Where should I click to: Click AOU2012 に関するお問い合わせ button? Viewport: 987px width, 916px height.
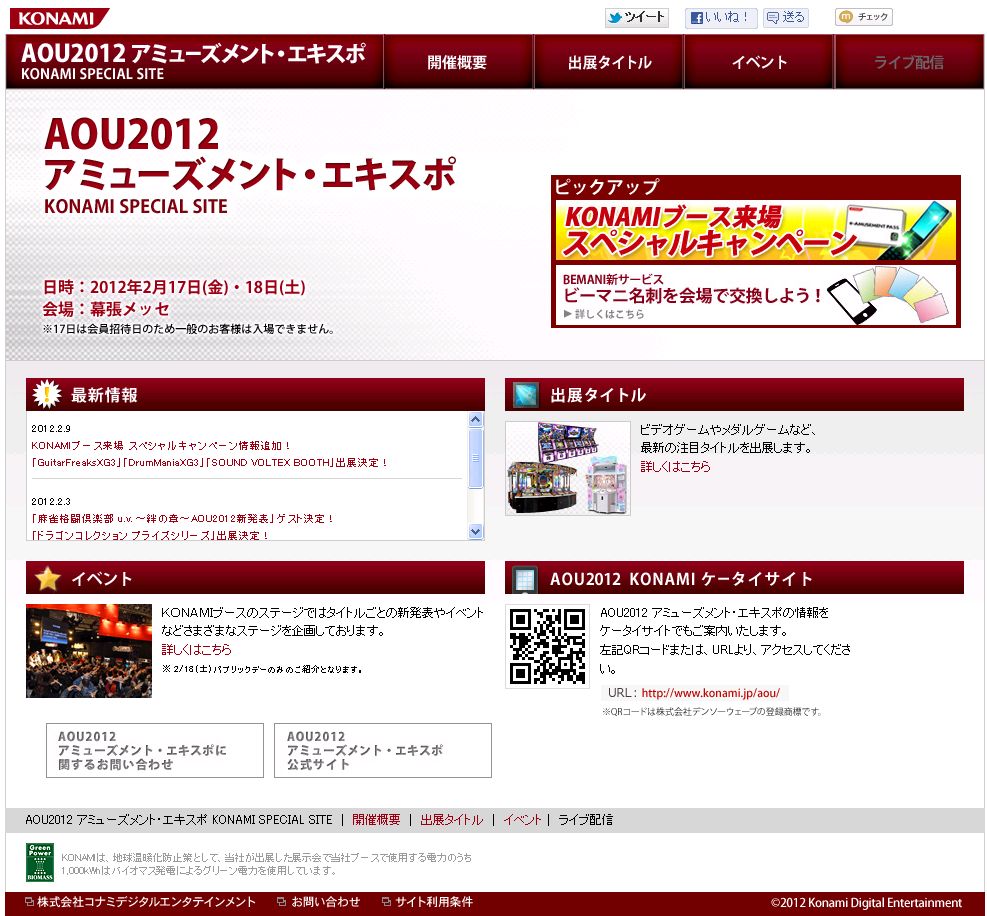click(x=155, y=750)
